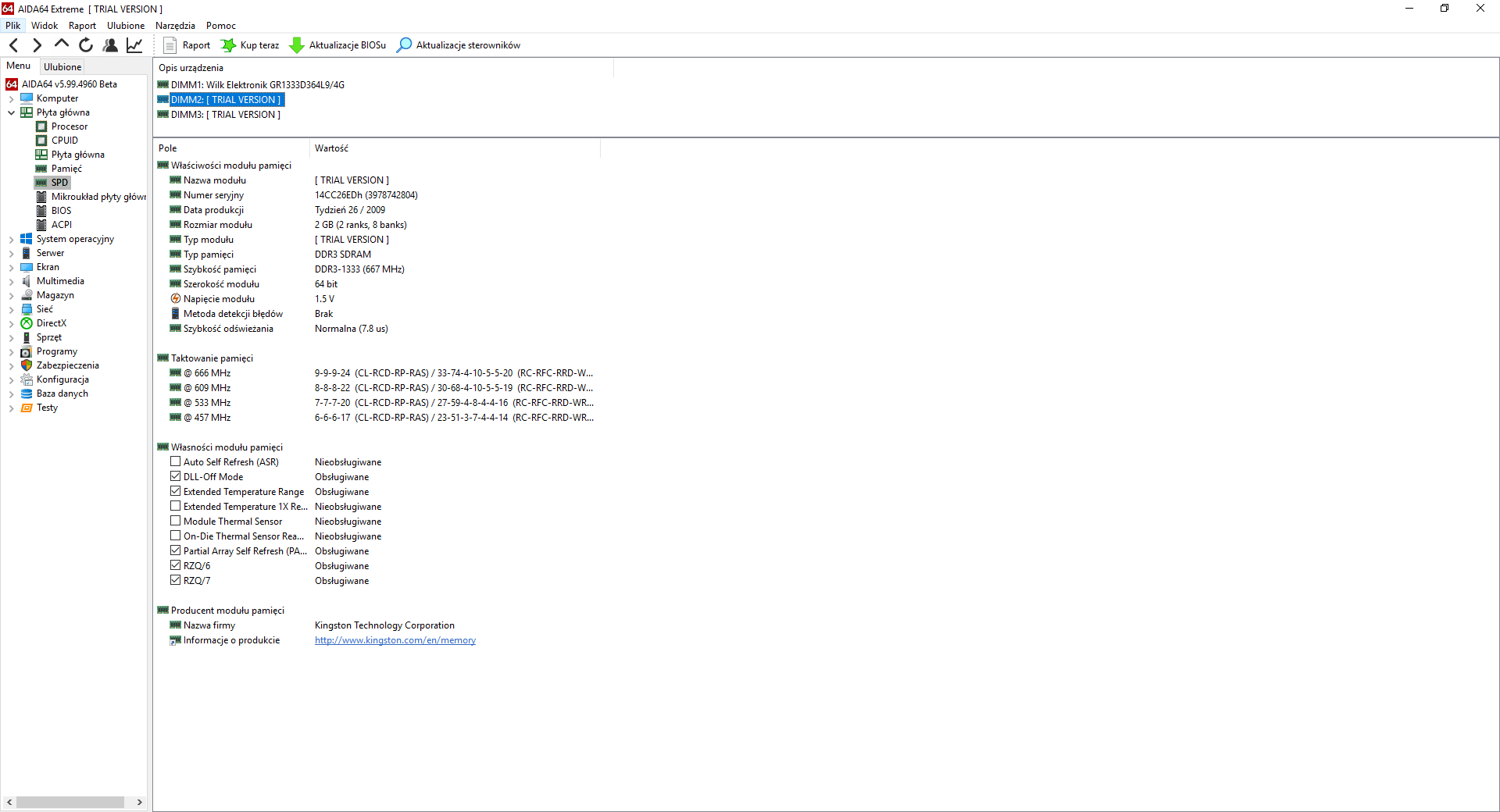Select Mikroukład płyty głównej item

(98, 197)
